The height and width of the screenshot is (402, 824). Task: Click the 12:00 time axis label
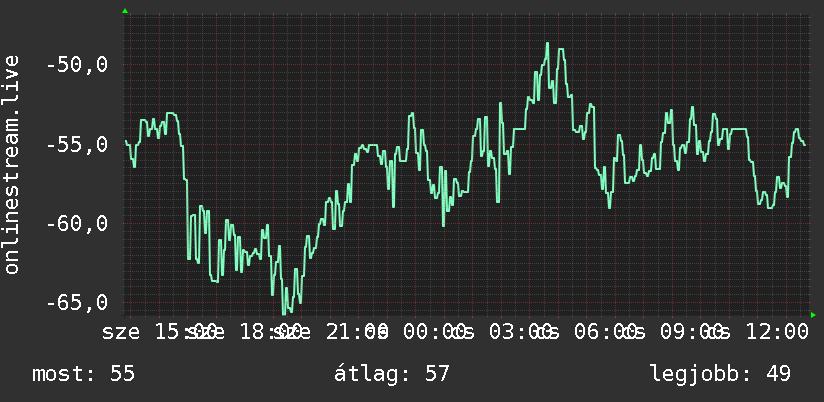[x=778, y=332]
